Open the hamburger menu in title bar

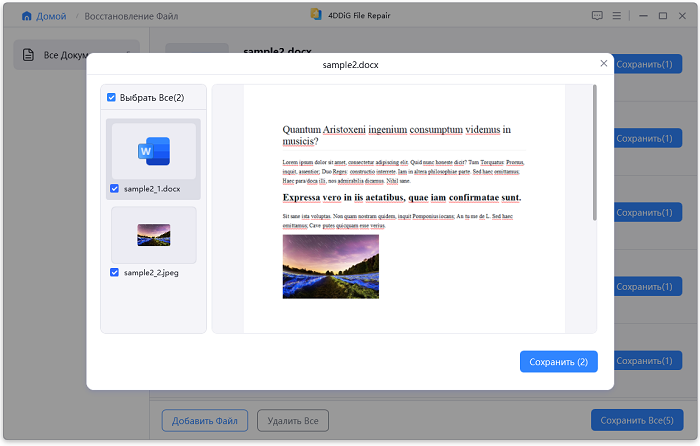617,16
